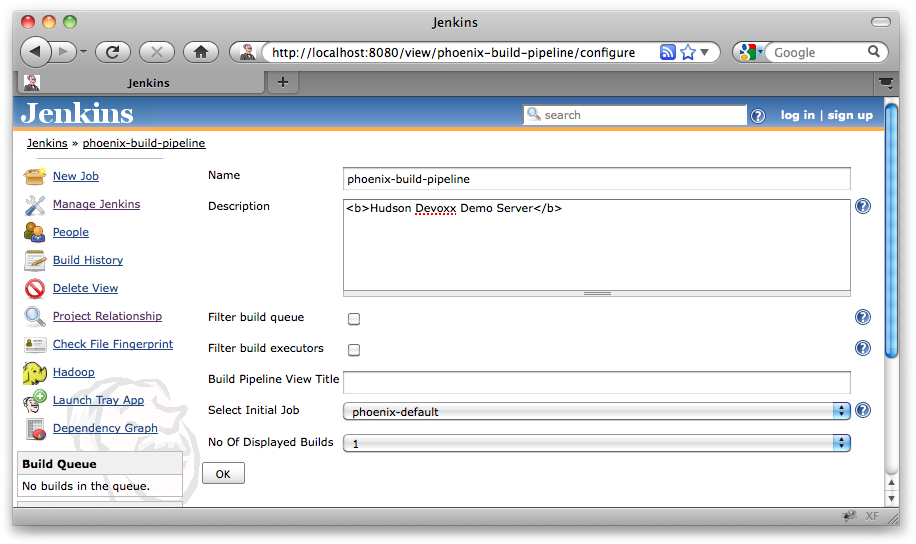This screenshot has width=916, height=544.
Task: Click the Jenkins header logo
Action: [77, 113]
